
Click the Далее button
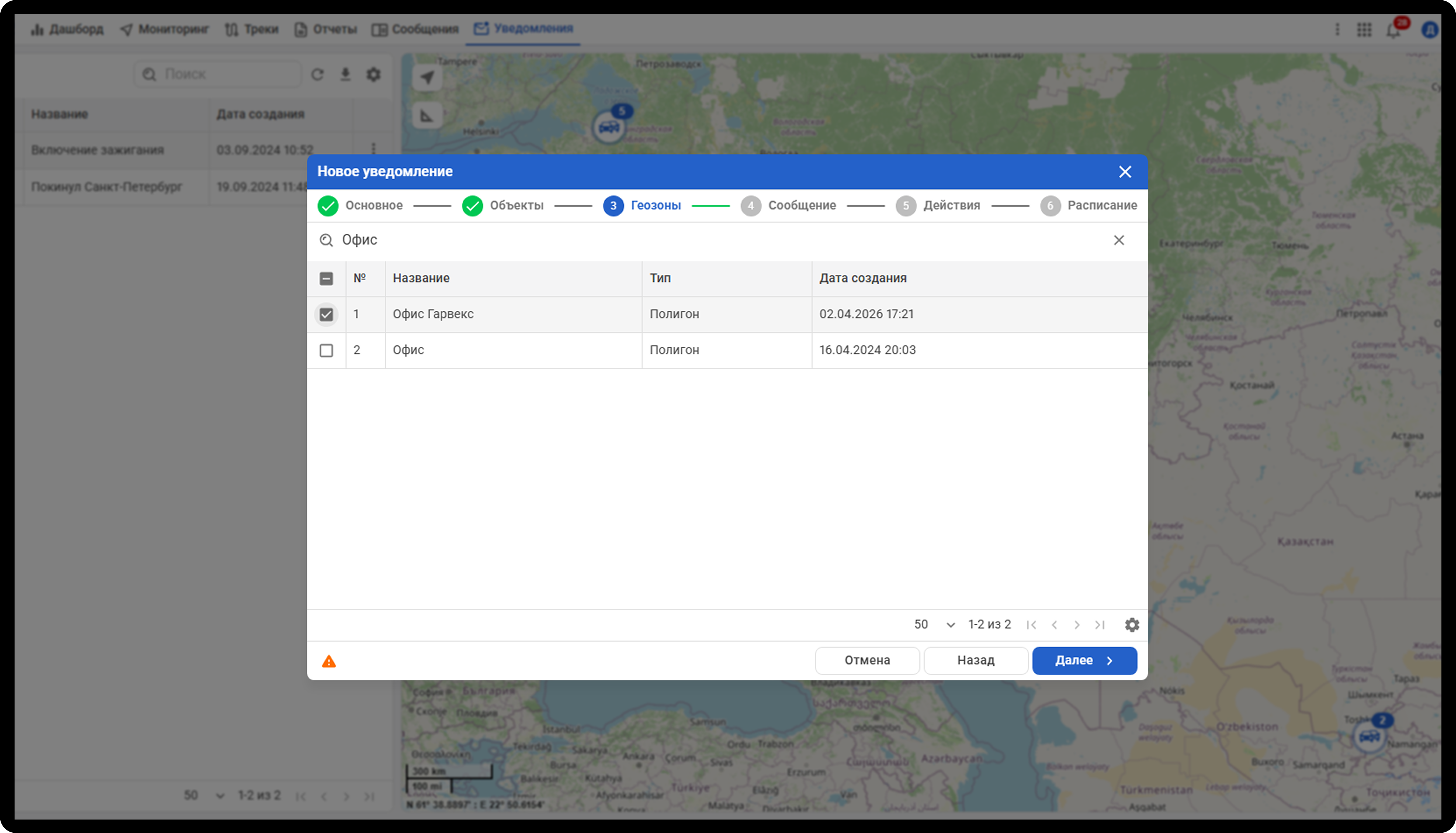click(x=1084, y=661)
